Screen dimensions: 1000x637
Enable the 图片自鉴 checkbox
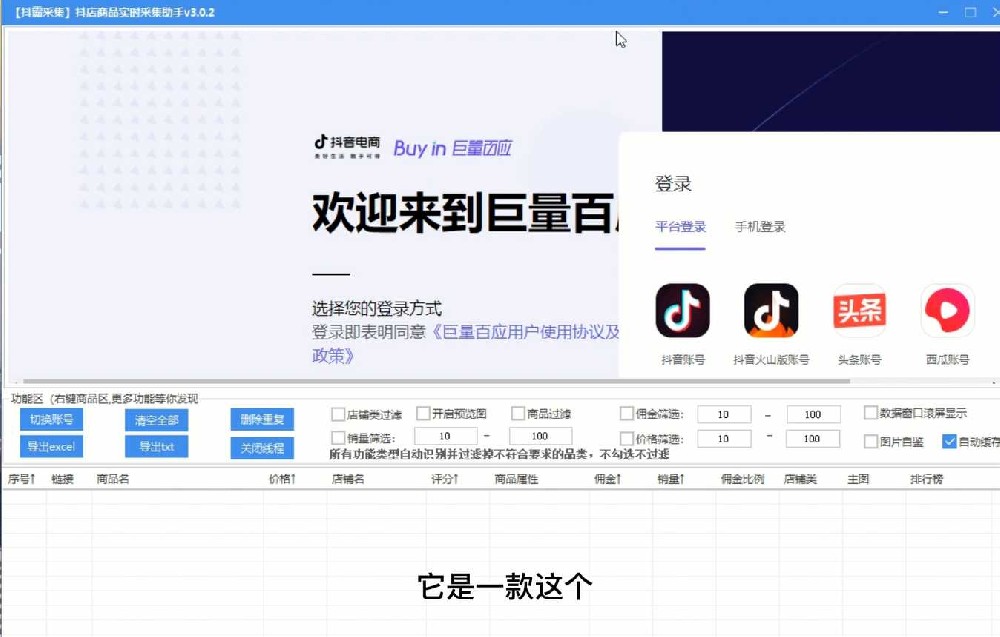[x=871, y=441]
